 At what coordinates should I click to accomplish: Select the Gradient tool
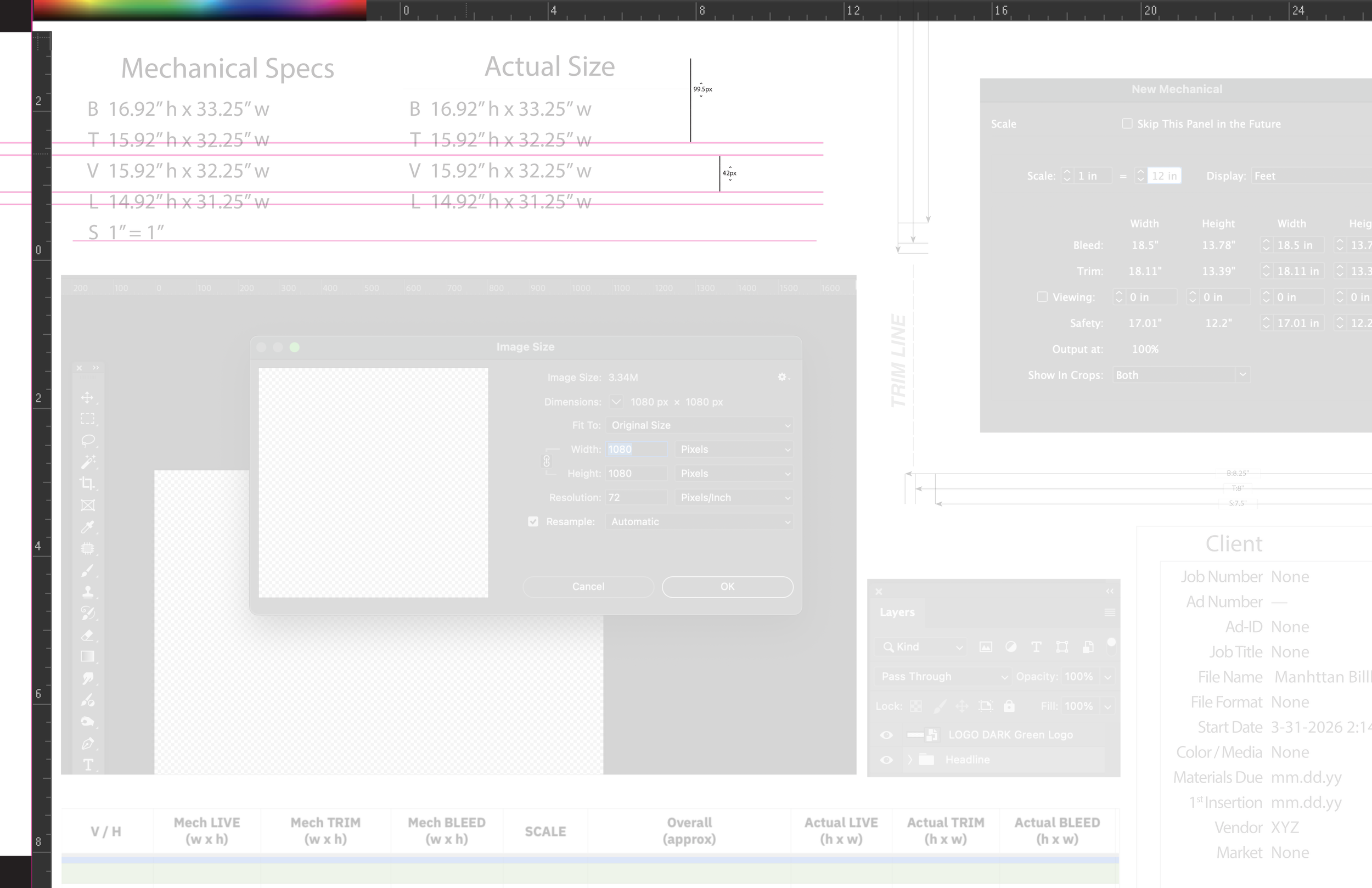coord(88,656)
